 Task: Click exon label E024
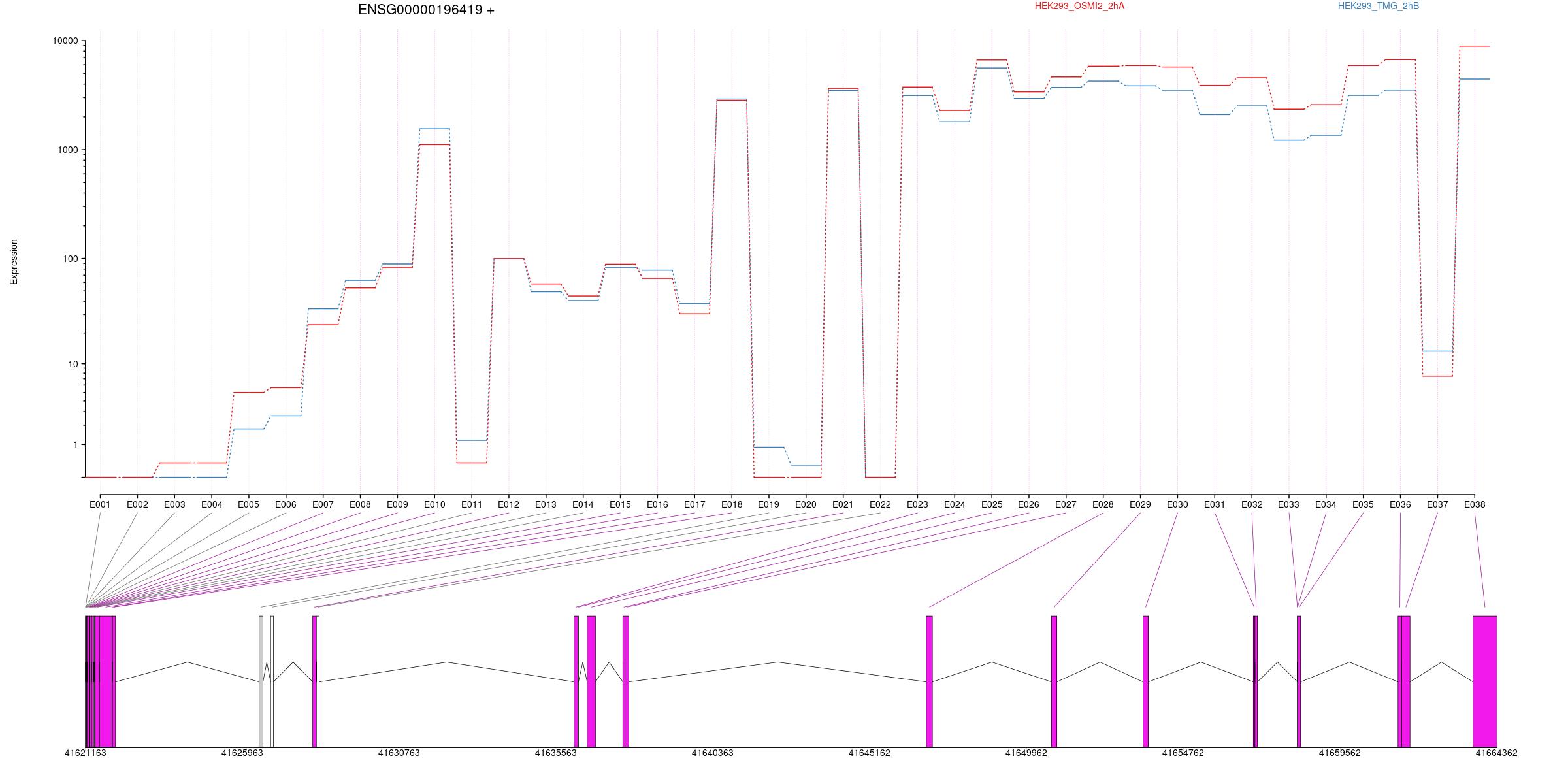click(955, 504)
